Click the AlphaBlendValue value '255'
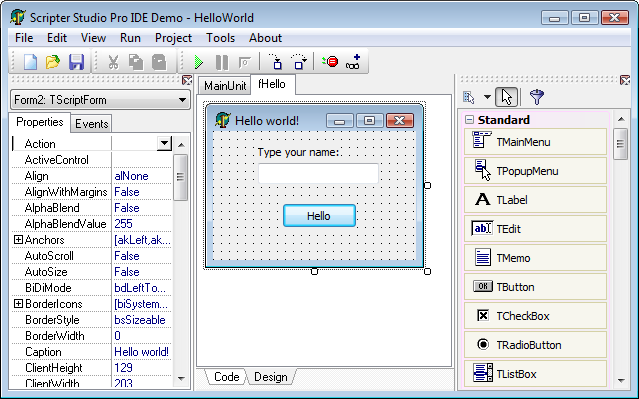This screenshot has width=639, height=399. click(x=123, y=224)
